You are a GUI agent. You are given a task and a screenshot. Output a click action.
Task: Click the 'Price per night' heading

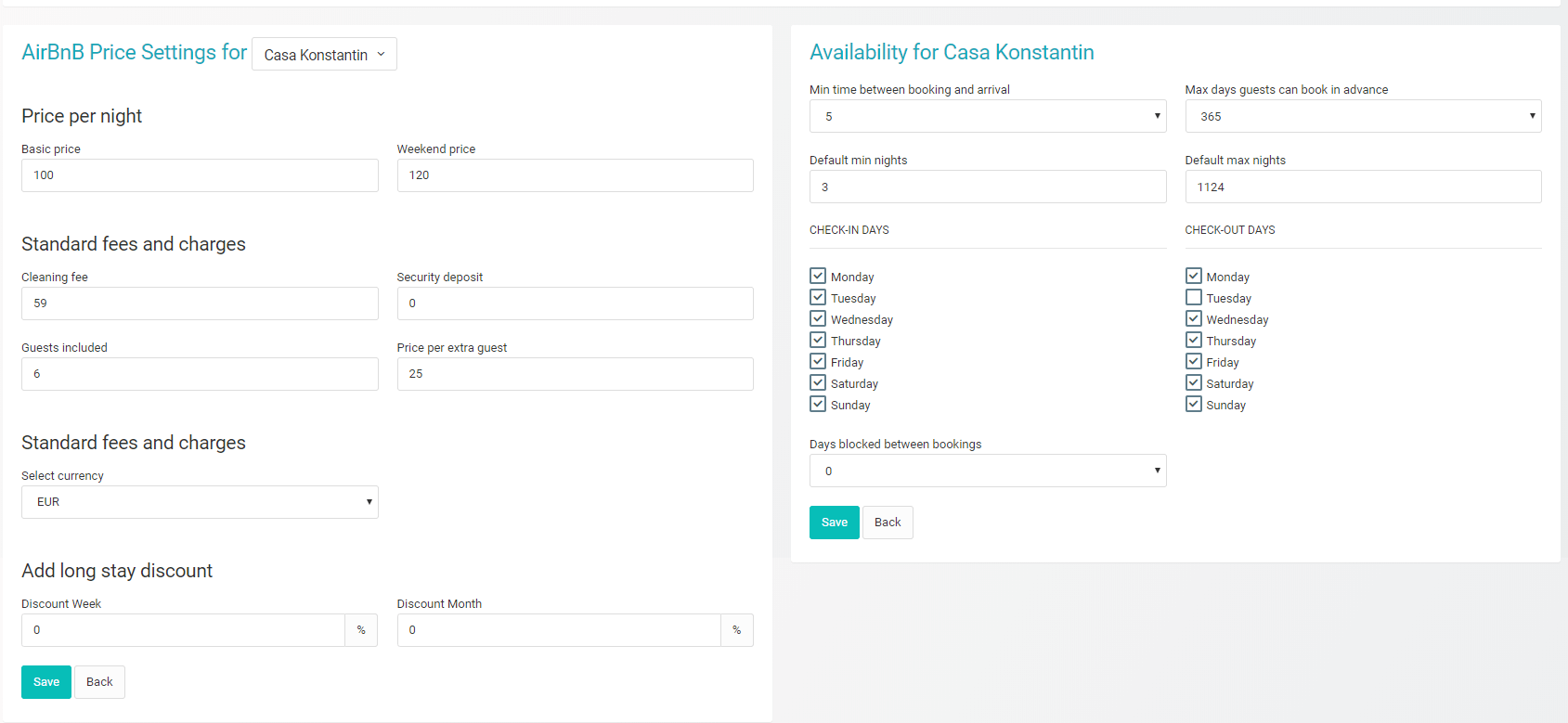(82, 116)
